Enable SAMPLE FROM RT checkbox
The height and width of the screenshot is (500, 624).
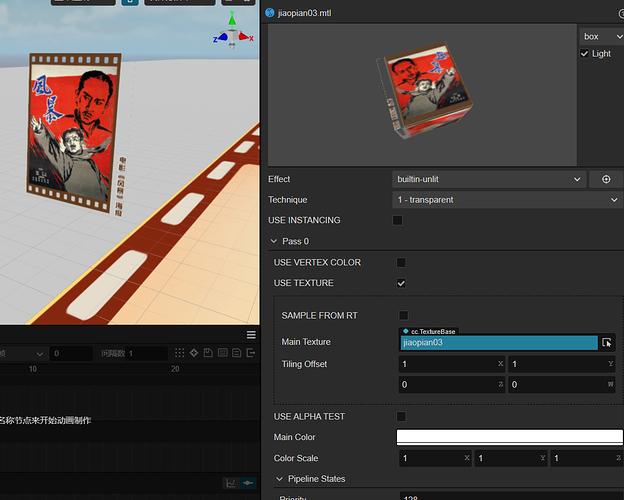403,315
